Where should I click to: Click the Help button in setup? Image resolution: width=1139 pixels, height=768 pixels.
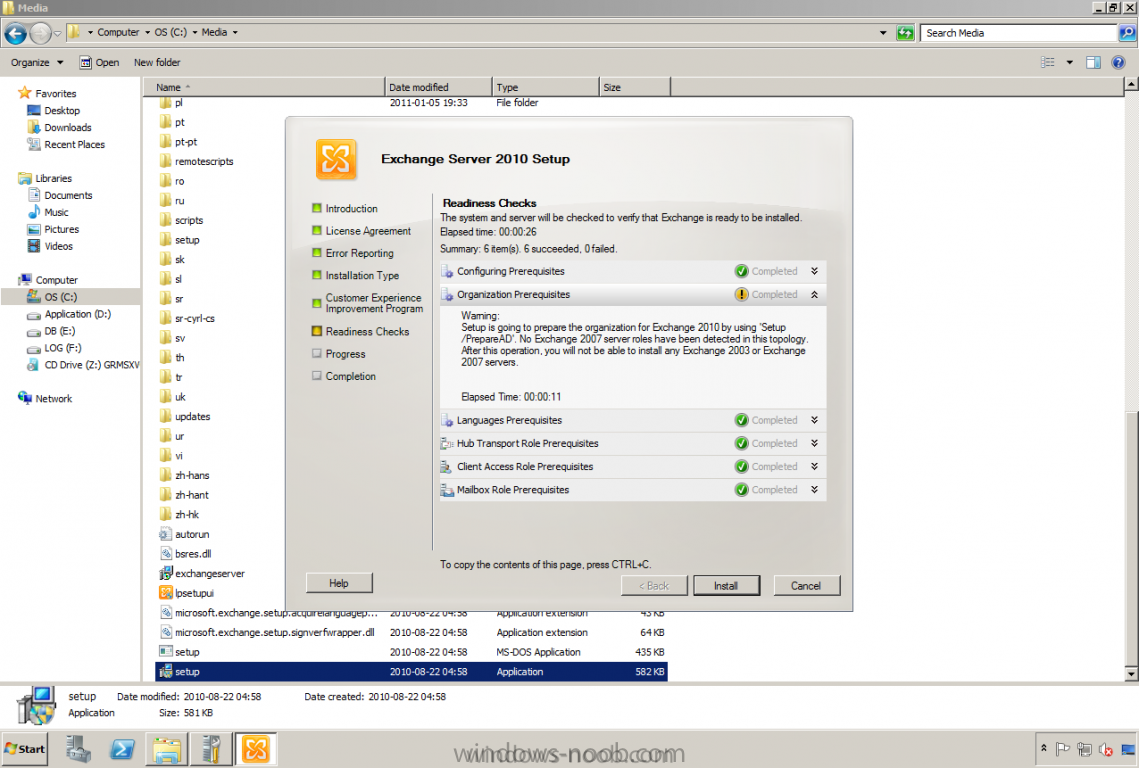point(339,583)
